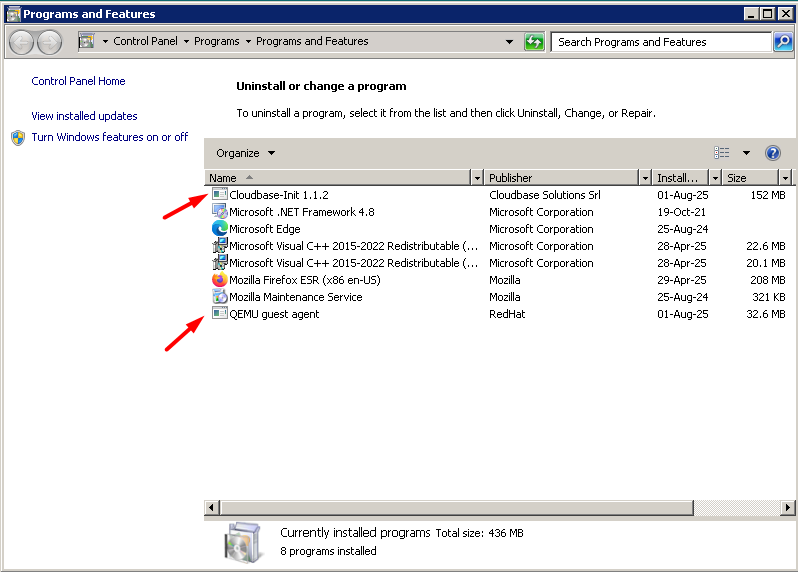Click the change view icon
798x572 pixels.
(722, 153)
